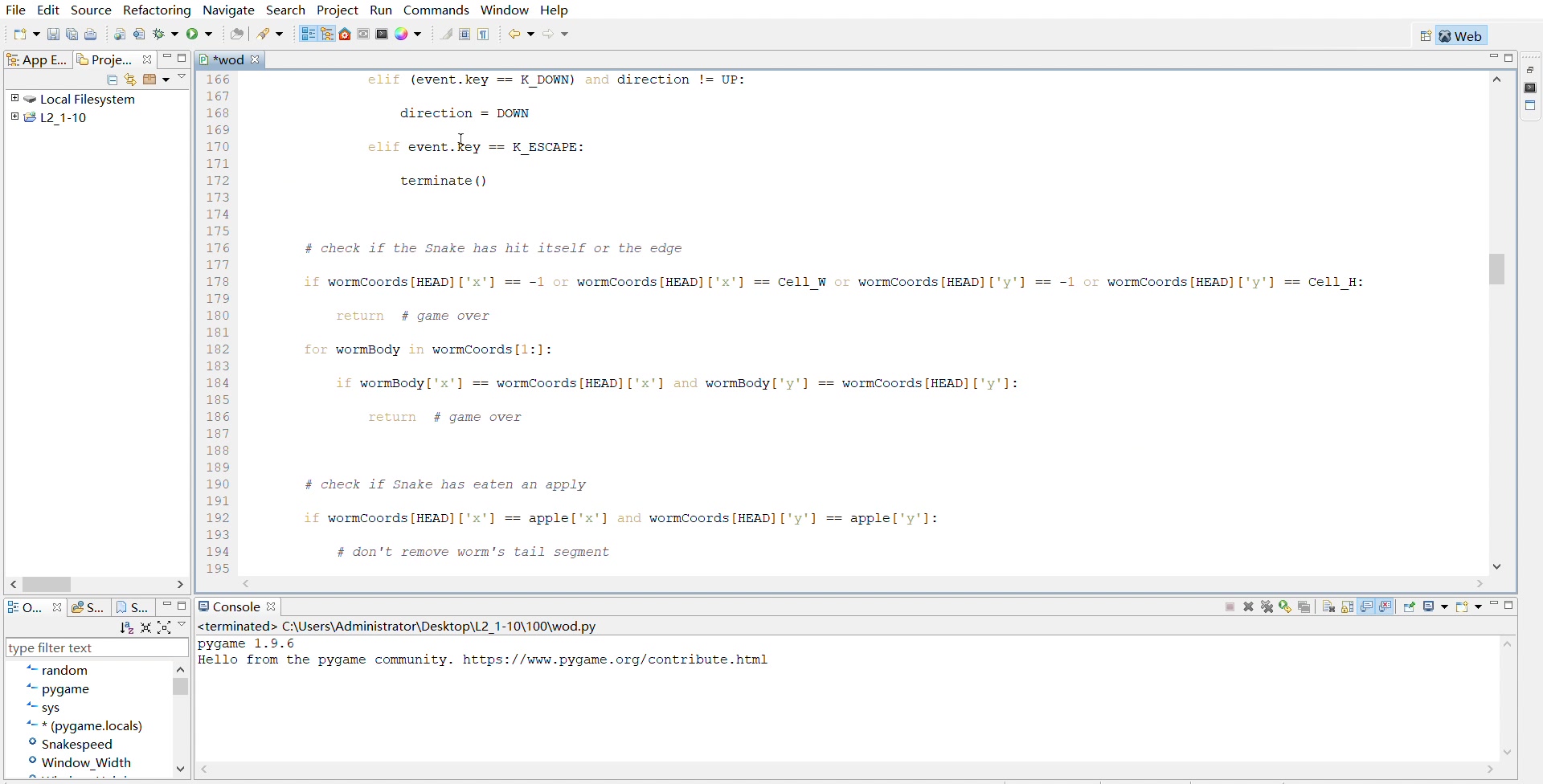
Task: Open the Run configurations dropdown arrow
Action: click(x=209, y=35)
